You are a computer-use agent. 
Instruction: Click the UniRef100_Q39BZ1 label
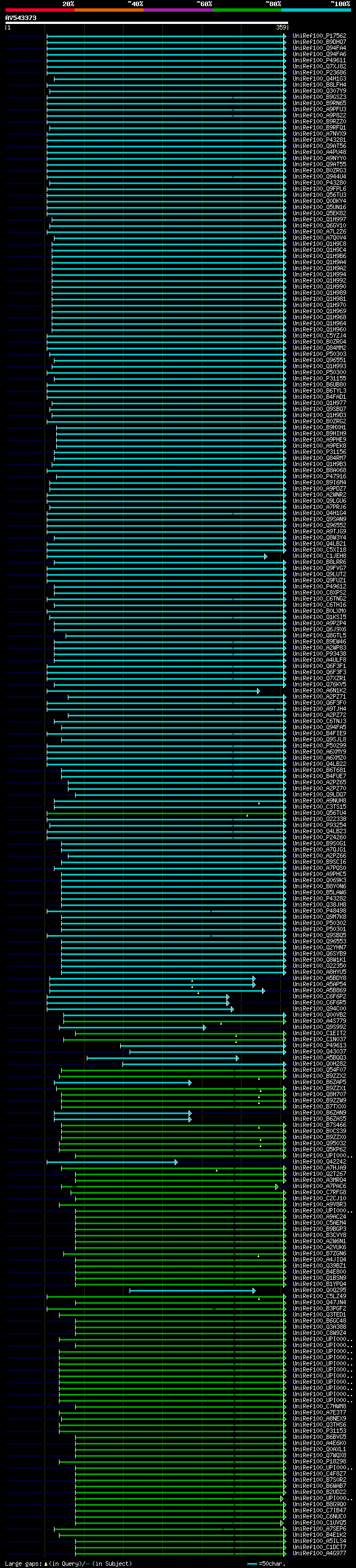click(319, 1266)
